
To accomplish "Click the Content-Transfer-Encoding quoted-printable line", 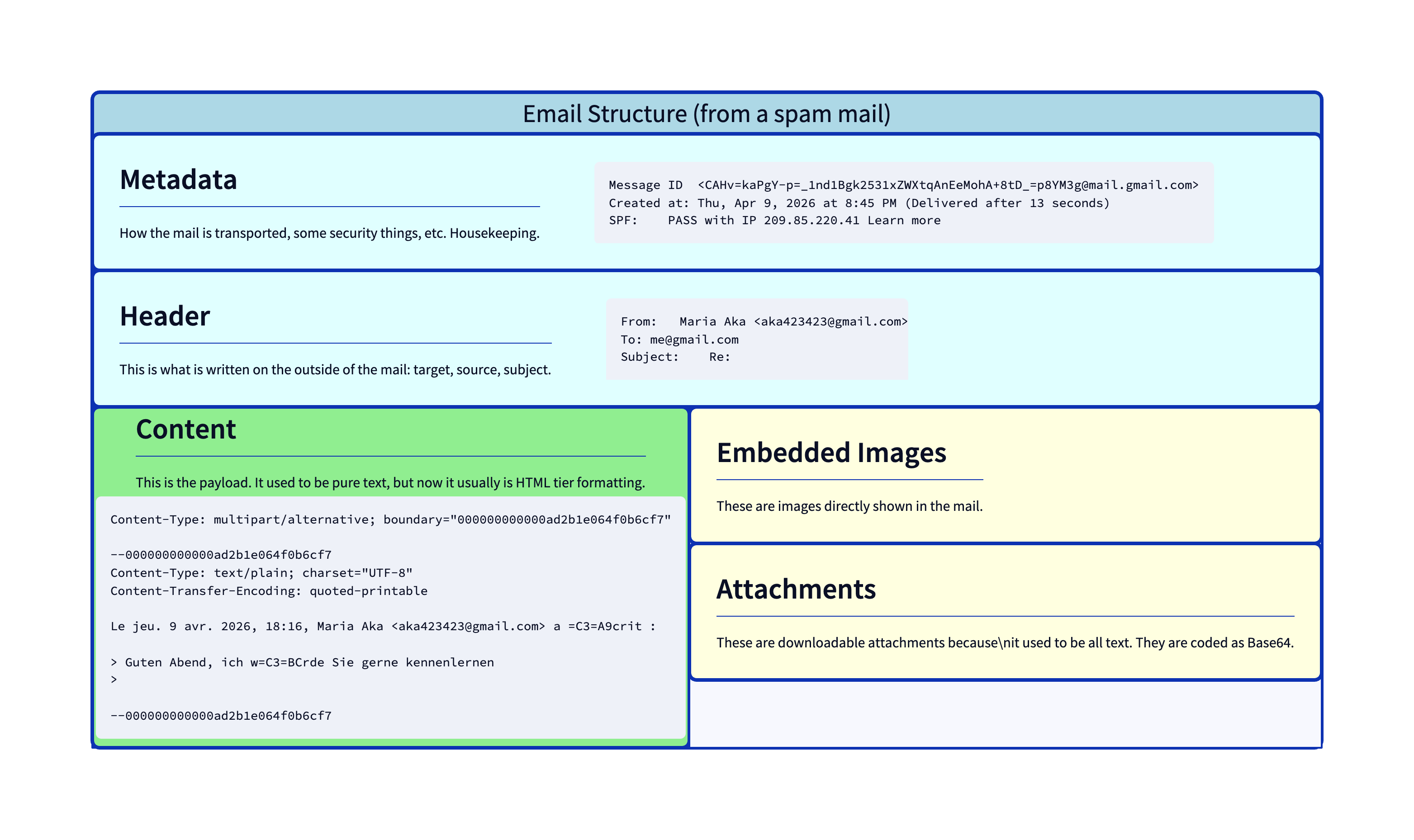I will tap(269, 591).
